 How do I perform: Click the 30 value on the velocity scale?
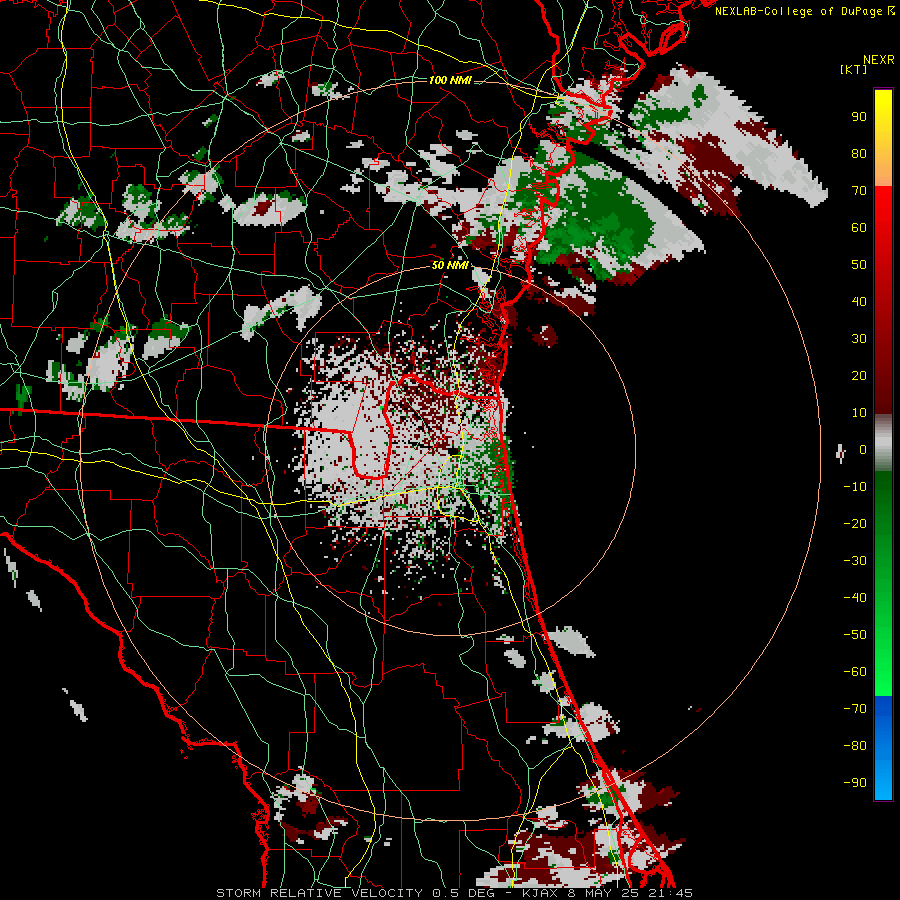[x=859, y=339]
